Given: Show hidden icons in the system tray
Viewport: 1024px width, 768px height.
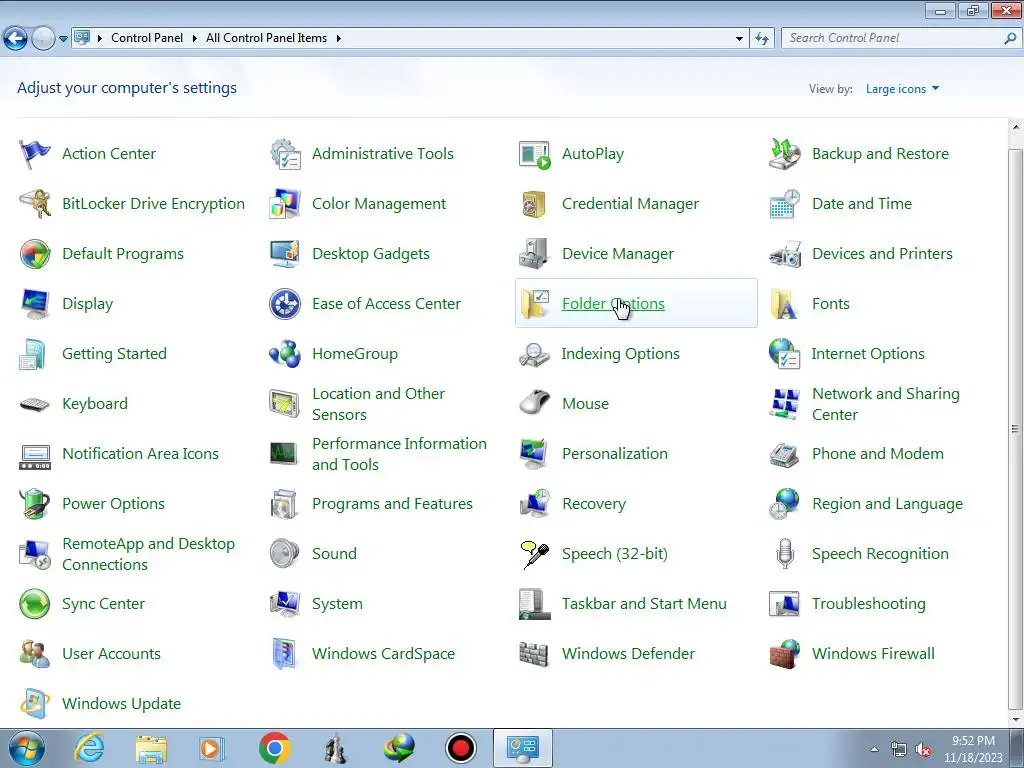Looking at the screenshot, I should click(x=874, y=749).
